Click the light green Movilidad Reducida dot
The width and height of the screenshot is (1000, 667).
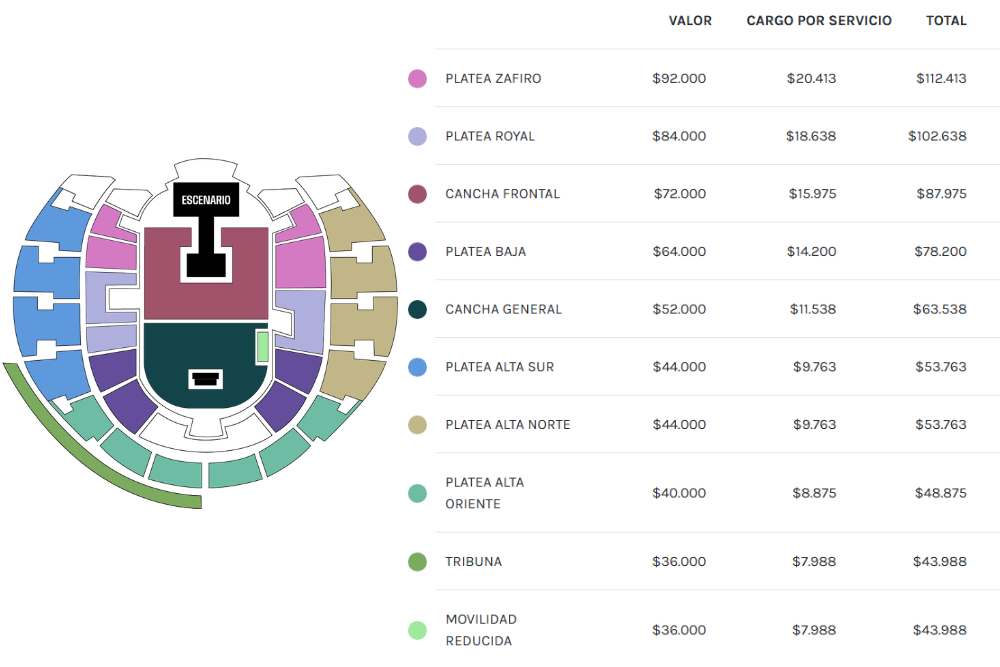coord(418,630)
